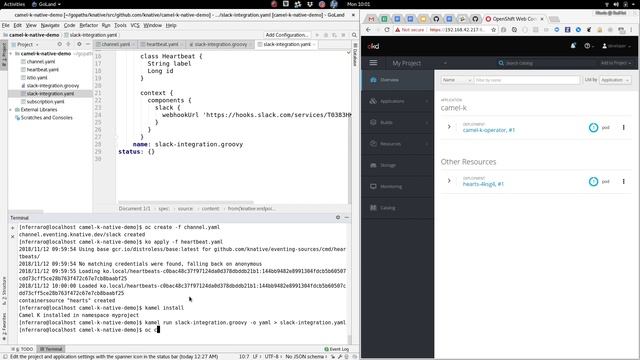The height and width of the screenshot is (360, 640).
Task: Close the terminal session with the X icon
Action: [x=13, y=236]
